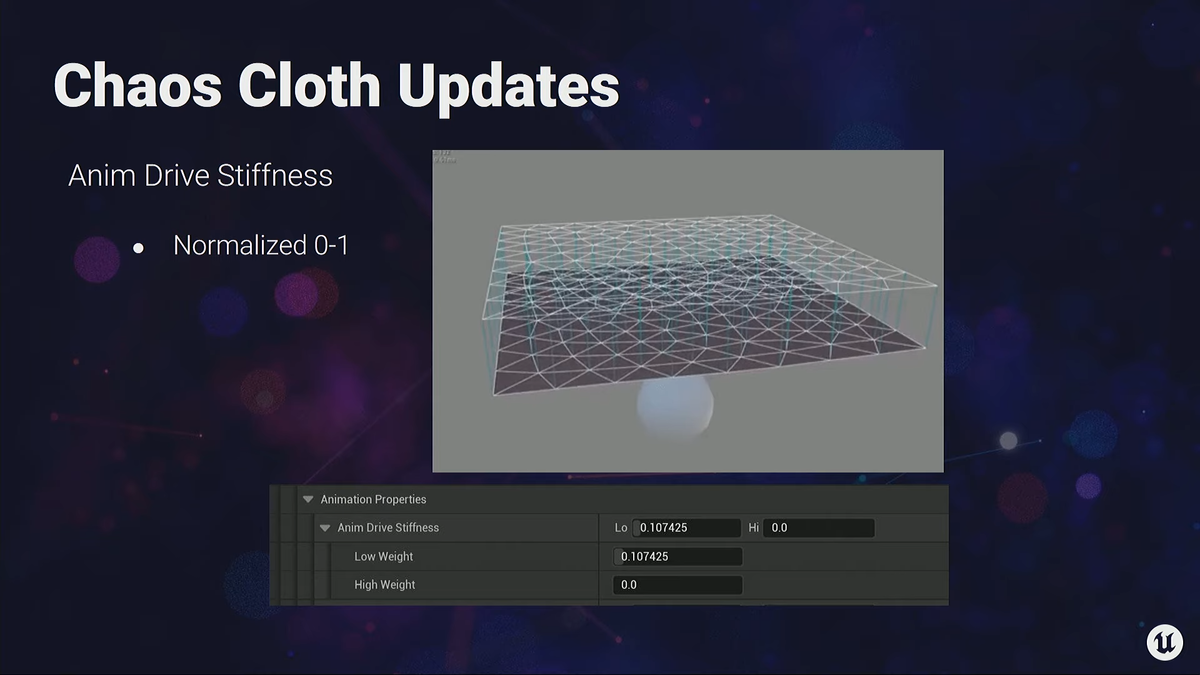The height and width of the screenshot is (675, 1200).
Task: Click the Anim Drive Stiffness slide heading
Action: coord(200,175)
